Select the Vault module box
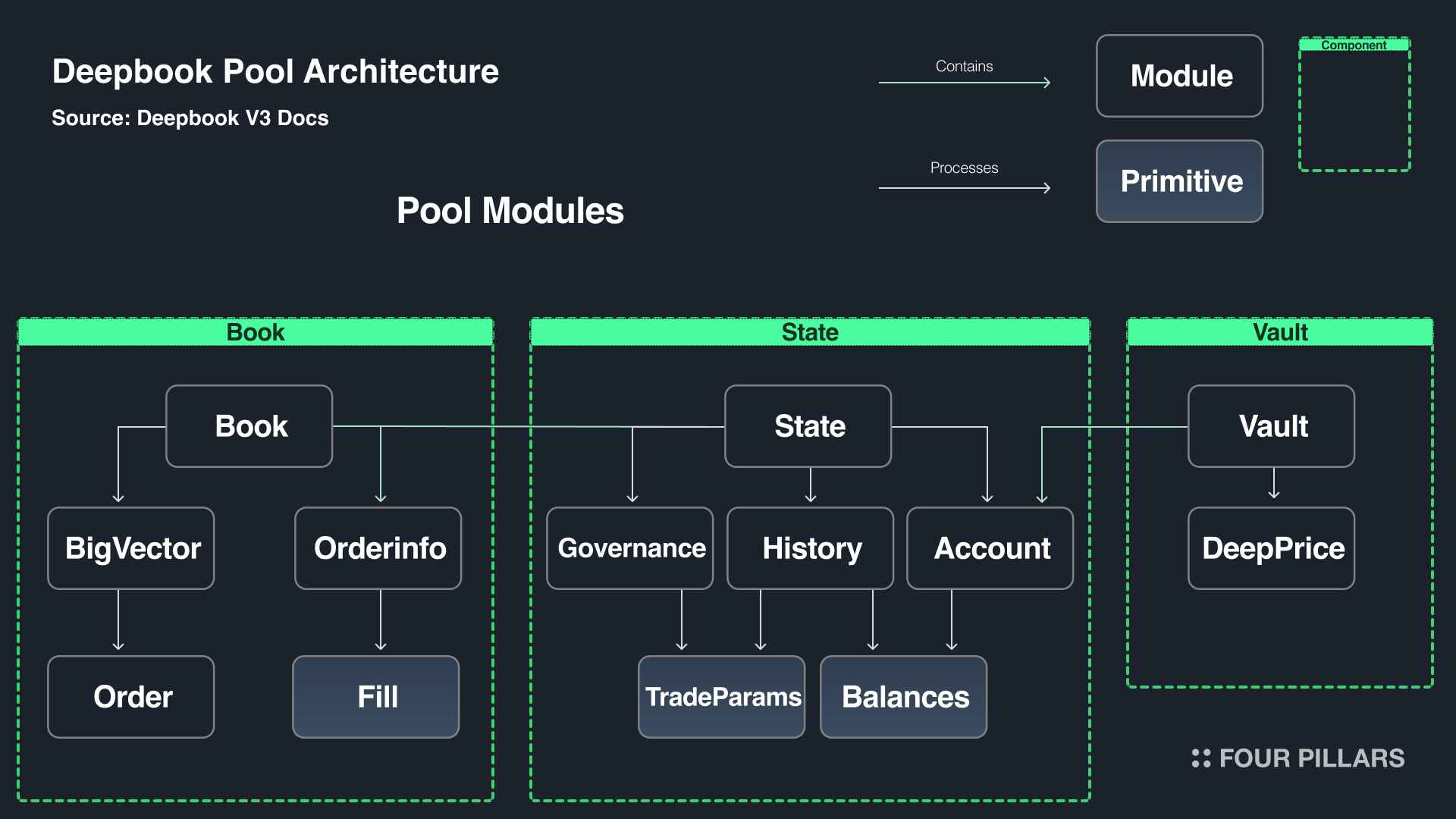The width and height of the screenshot is (1456, 819). click(x=1272, y=426)
